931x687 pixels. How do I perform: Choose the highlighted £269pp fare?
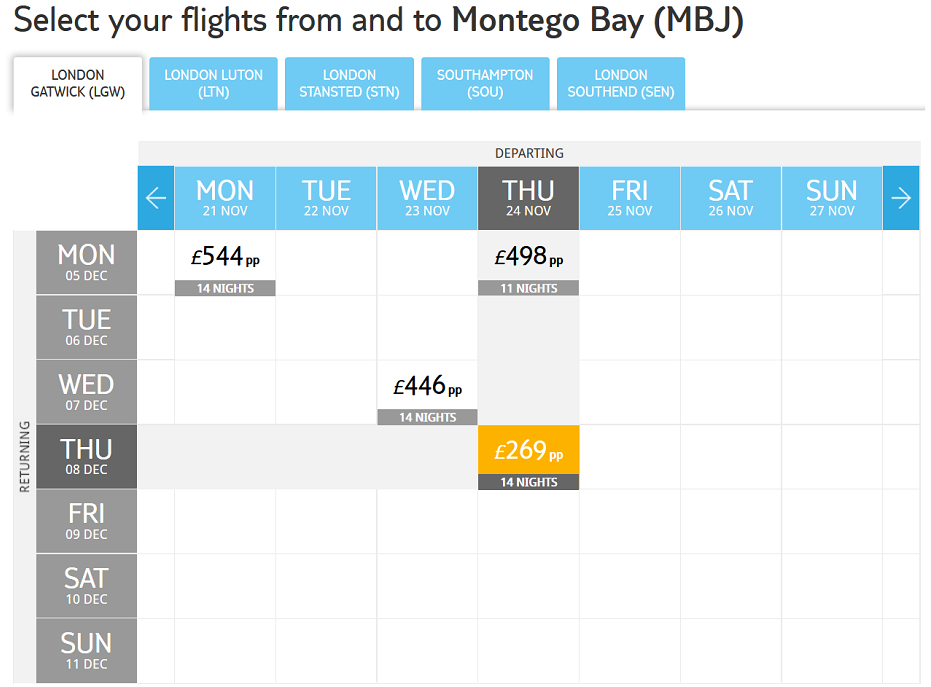528,457
